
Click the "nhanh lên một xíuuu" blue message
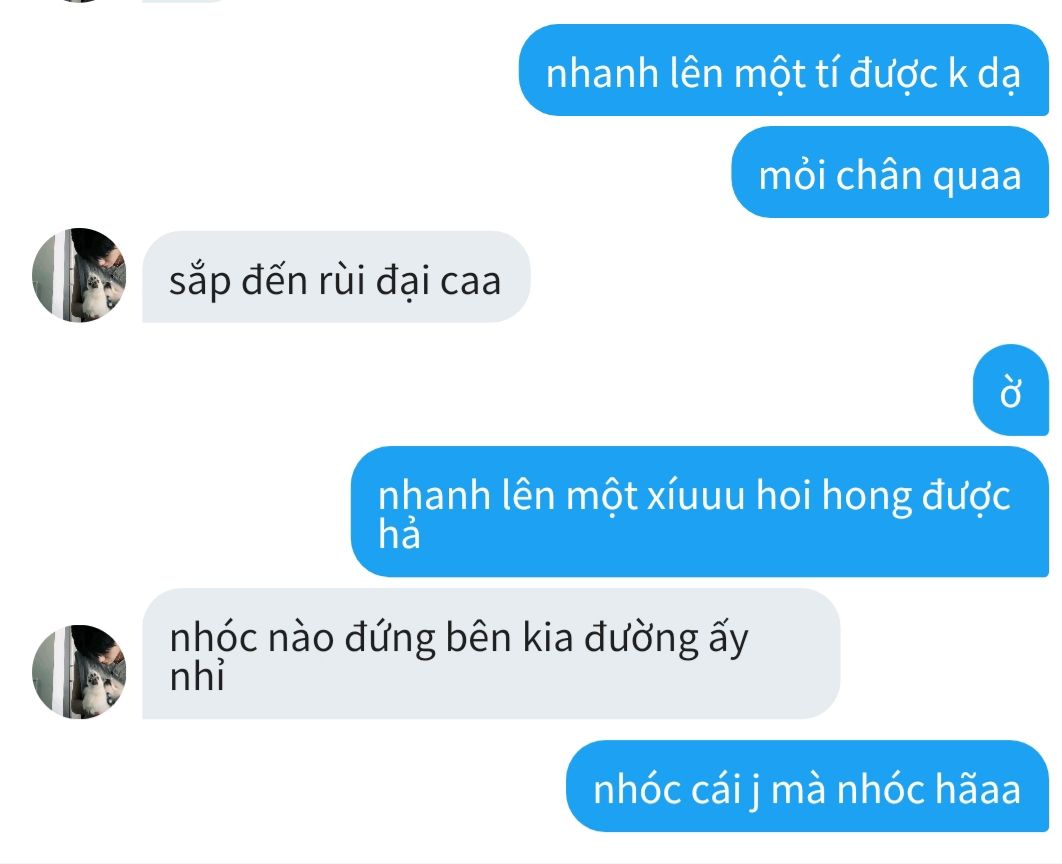point(700,512)
